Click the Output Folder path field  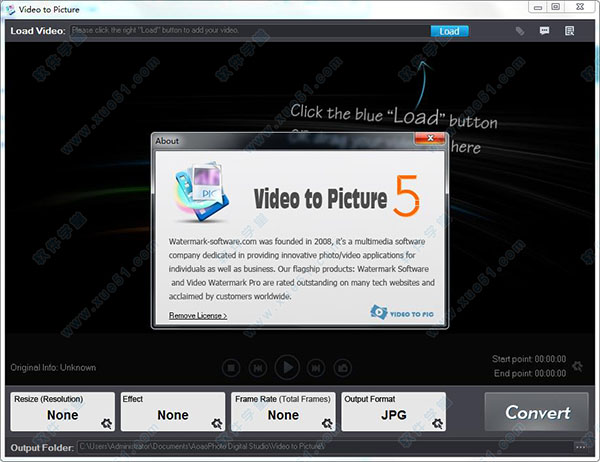(x=325, y=447)
